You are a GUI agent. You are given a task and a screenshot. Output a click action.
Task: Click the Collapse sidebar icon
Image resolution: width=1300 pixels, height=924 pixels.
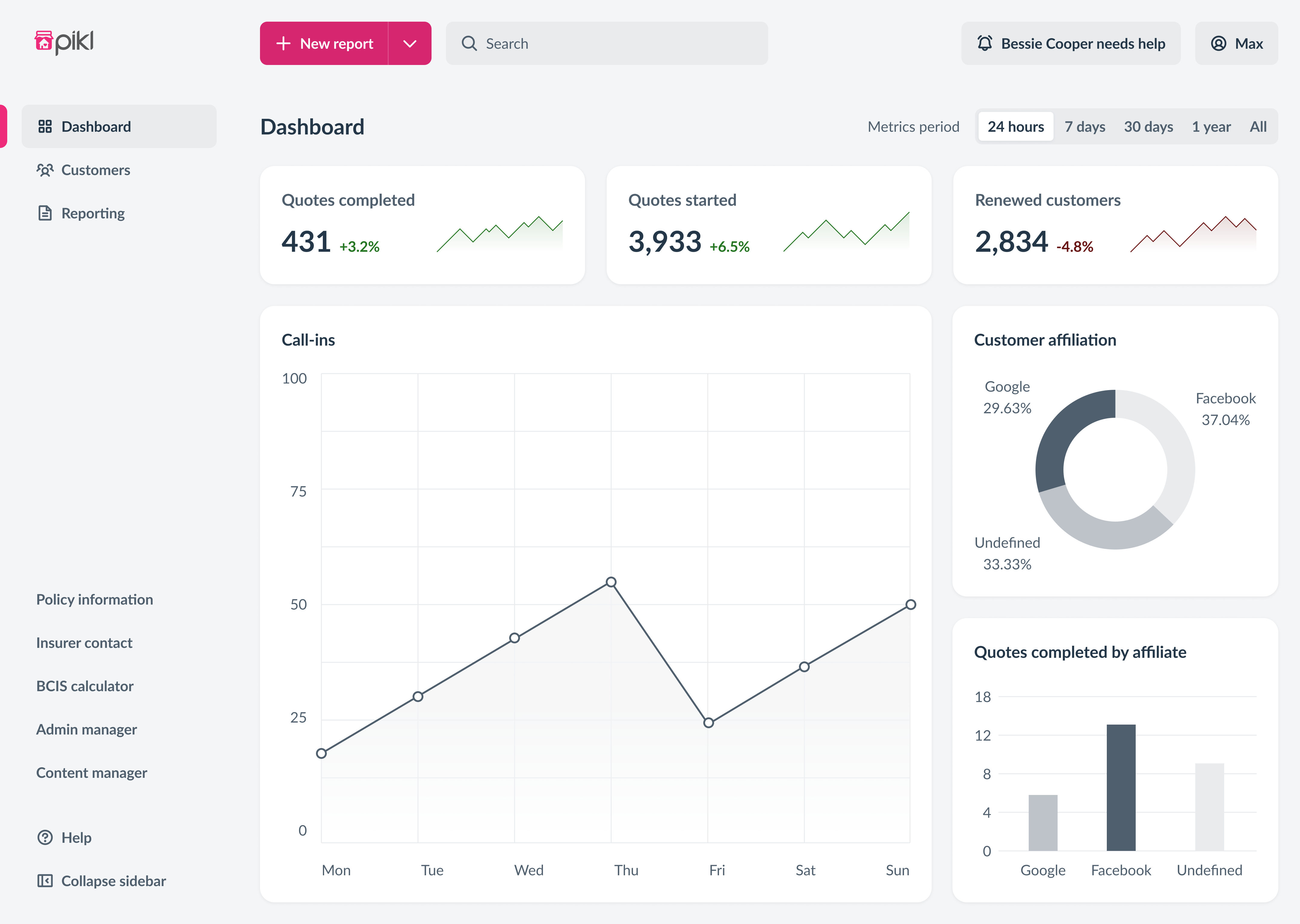pos(45,881)
